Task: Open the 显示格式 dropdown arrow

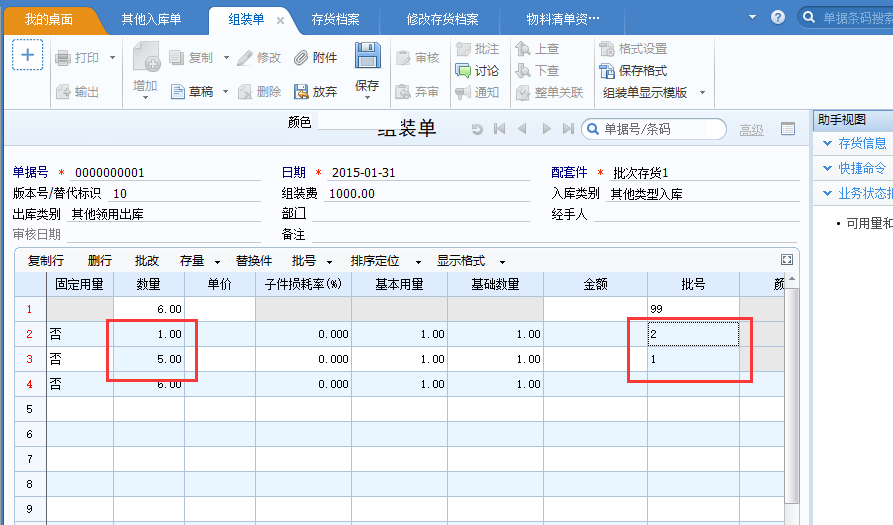Action: point(502,262)
